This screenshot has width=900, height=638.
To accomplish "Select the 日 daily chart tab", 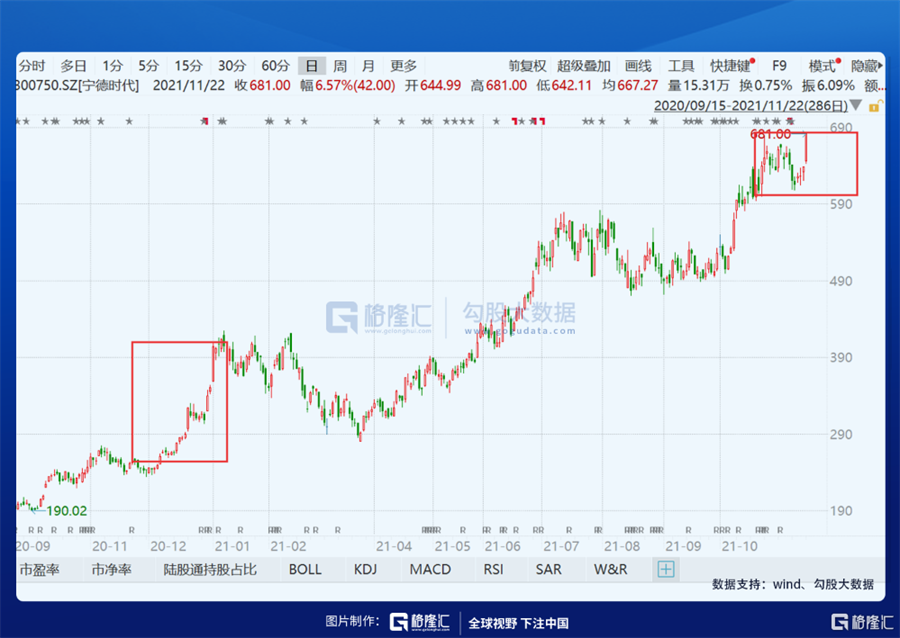I will [312, 66].
